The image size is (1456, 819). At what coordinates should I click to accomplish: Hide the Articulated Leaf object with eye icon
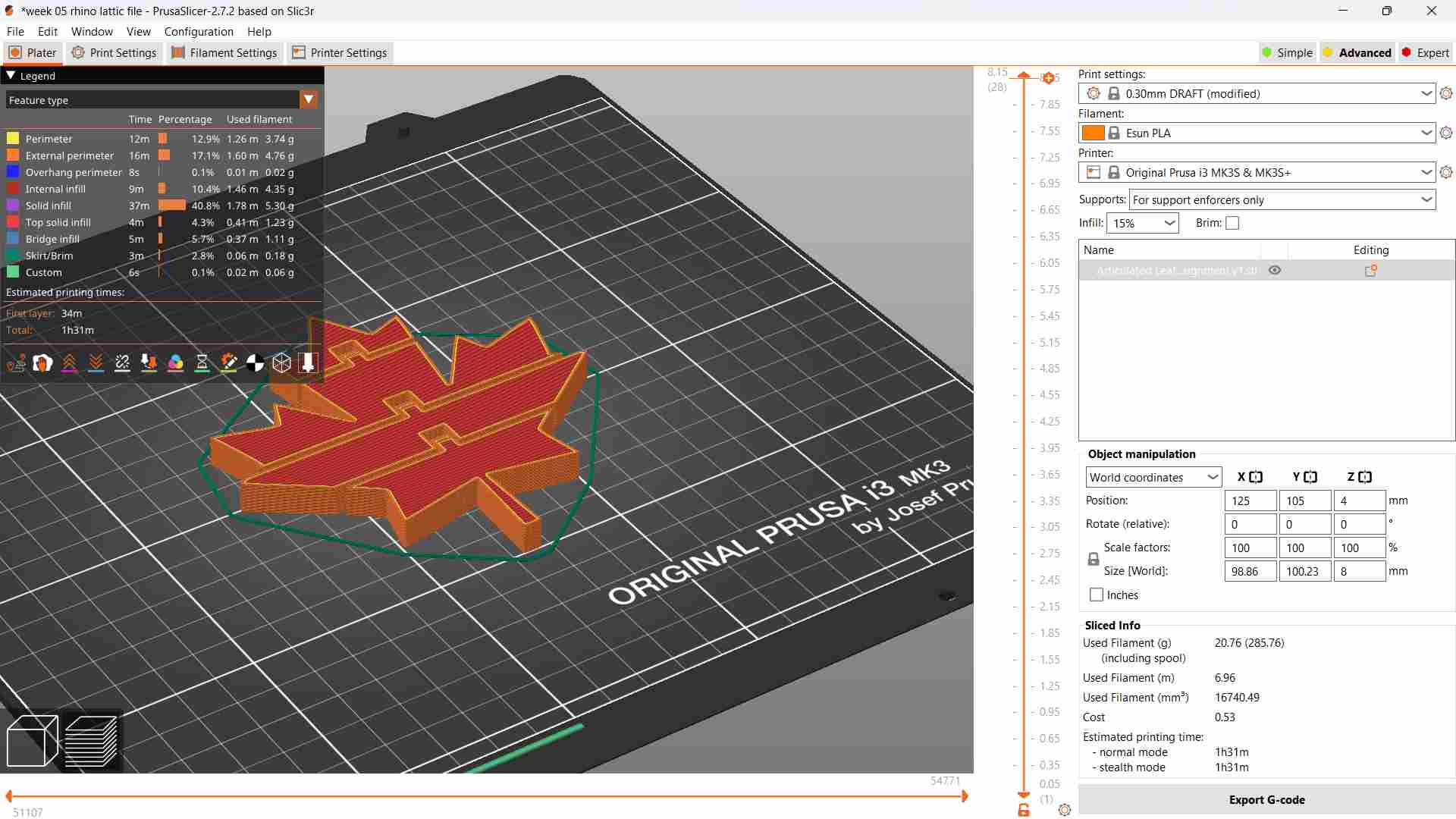pos(1275,271)
